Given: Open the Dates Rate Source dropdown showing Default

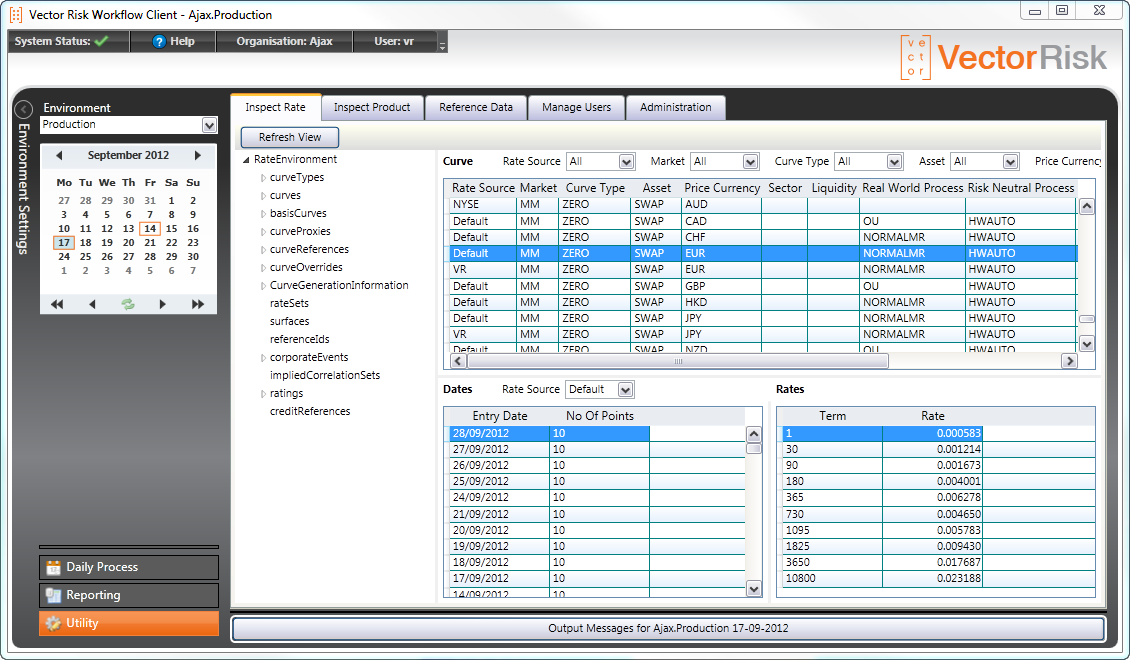Looking at the screenshot, I should [626, 390].
